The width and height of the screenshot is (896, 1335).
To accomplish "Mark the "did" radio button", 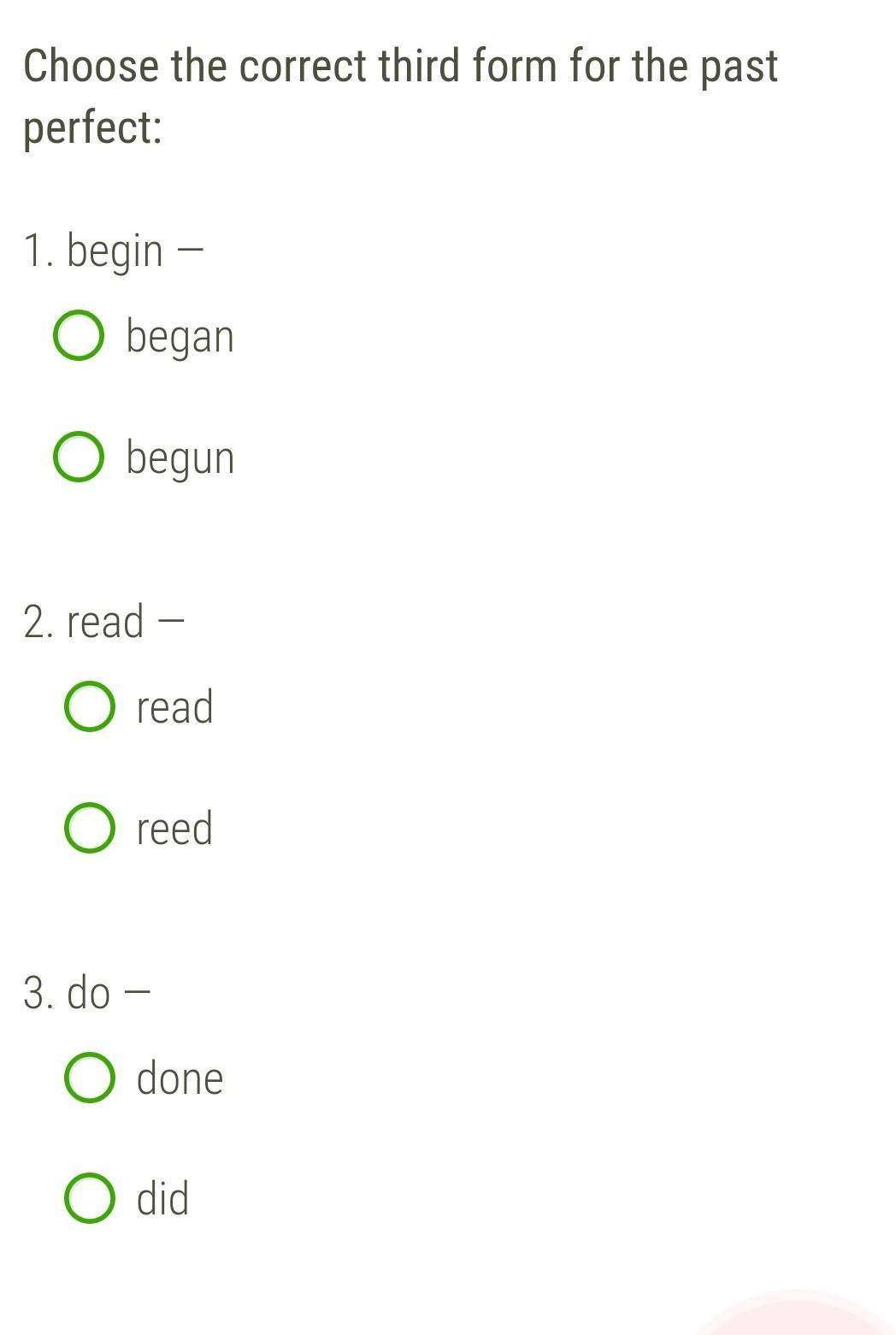I will click(90, 1198).
